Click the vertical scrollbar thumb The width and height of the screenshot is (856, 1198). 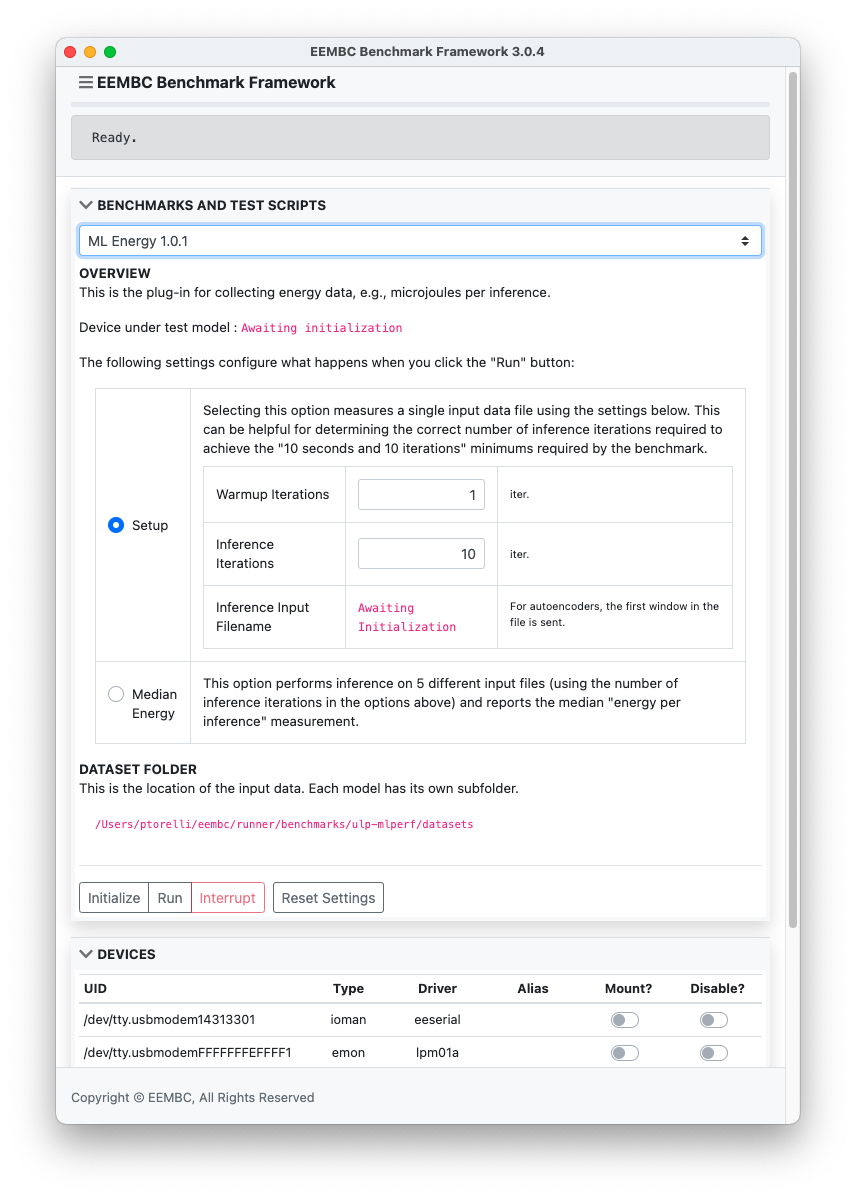[793, 500]
